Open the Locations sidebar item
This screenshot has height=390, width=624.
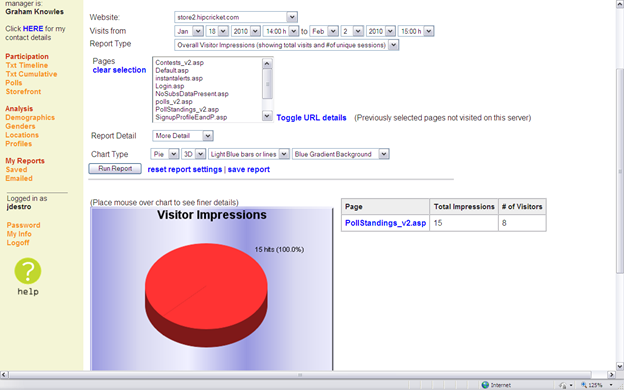(x=22, y=135)
